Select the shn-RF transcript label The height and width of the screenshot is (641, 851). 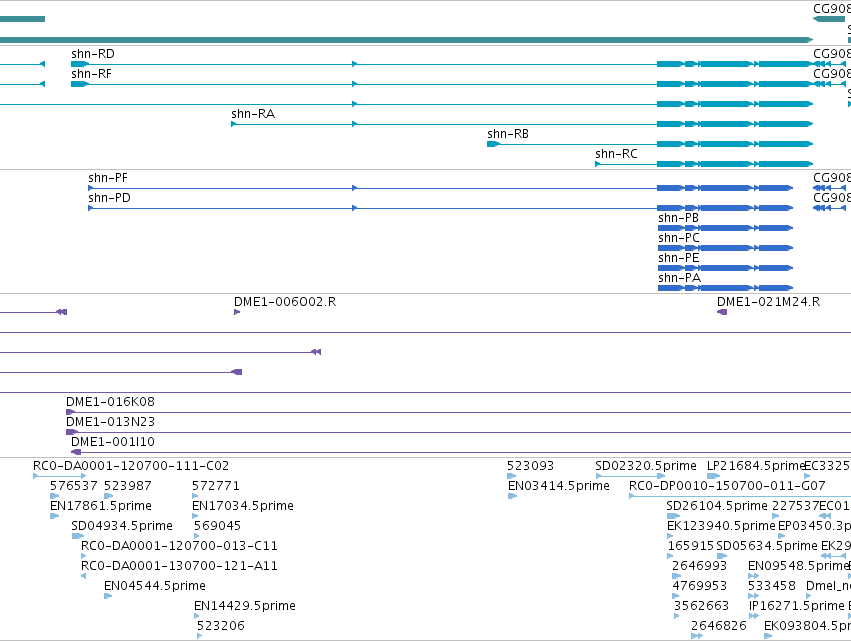tap(91, 74)
